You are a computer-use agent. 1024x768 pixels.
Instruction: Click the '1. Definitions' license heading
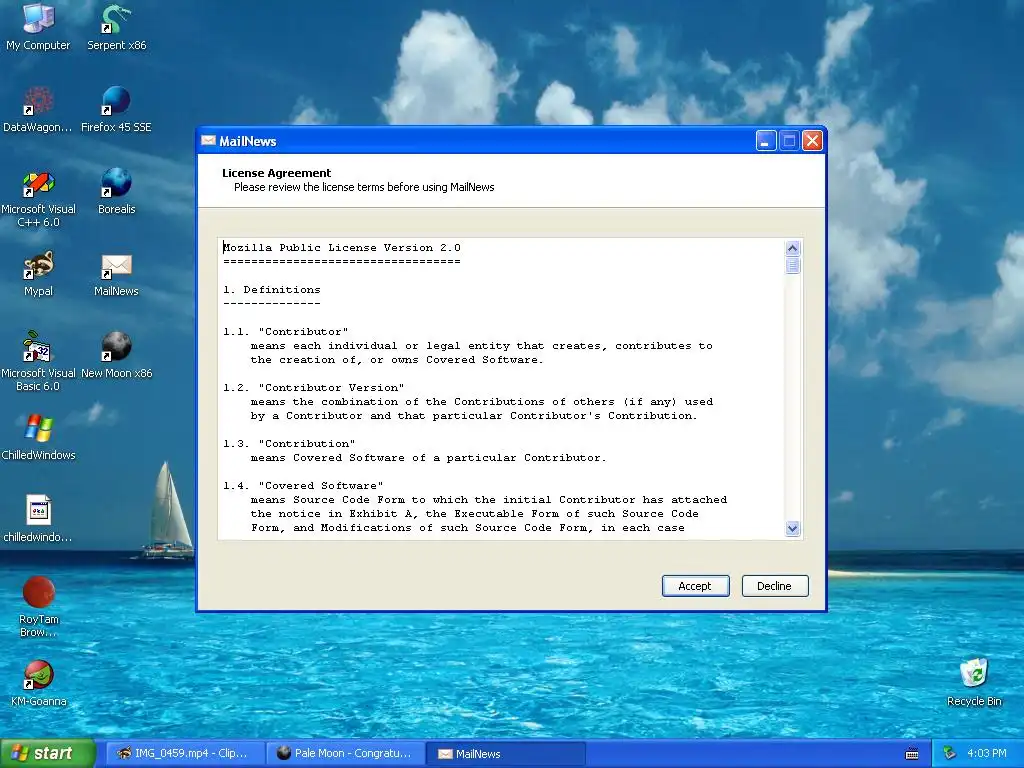[x=272, y=289]
